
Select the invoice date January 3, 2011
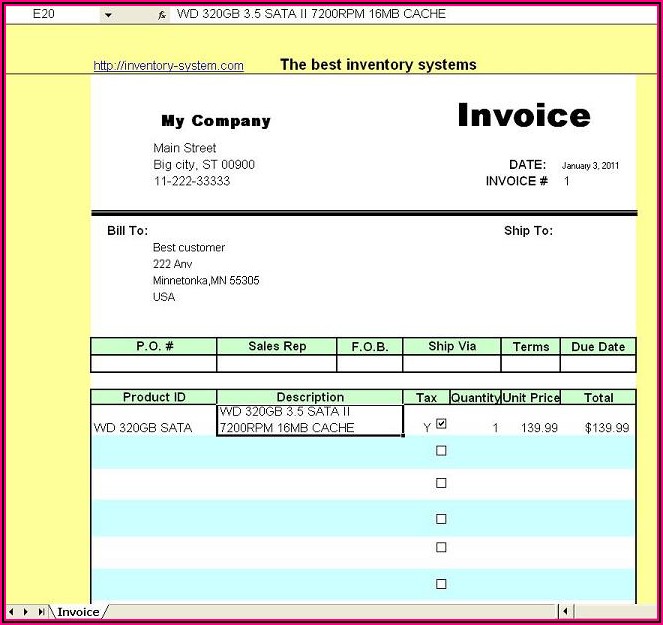(x=590, y=166)
